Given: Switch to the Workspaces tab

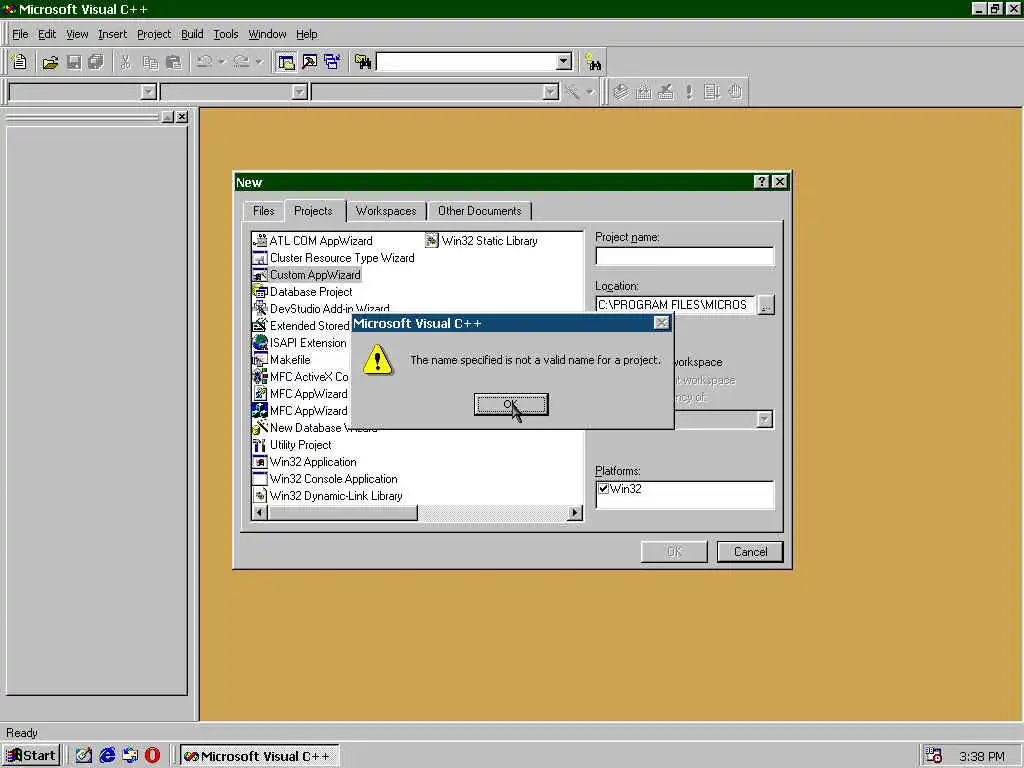Looking at the screenshot, I should tap(386, 211).
